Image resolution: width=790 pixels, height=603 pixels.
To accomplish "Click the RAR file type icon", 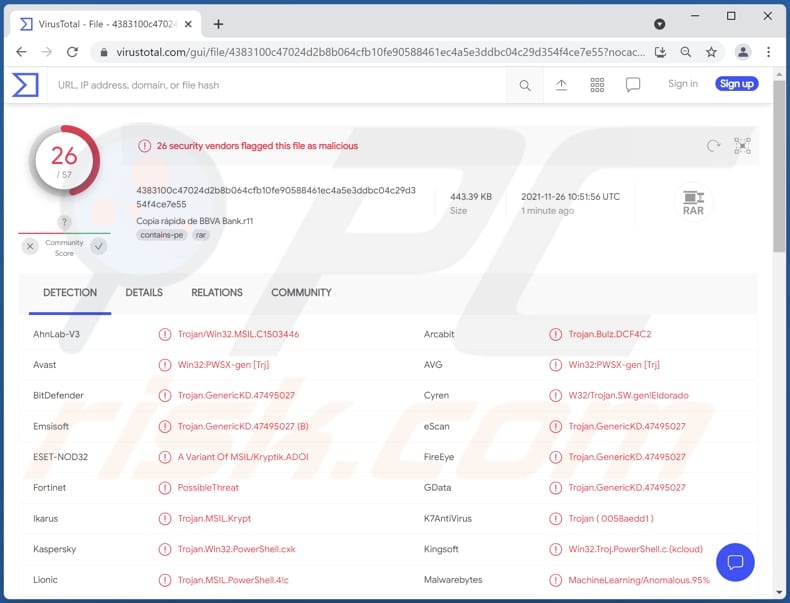I will pyautogui.click(x=693, y=203).
